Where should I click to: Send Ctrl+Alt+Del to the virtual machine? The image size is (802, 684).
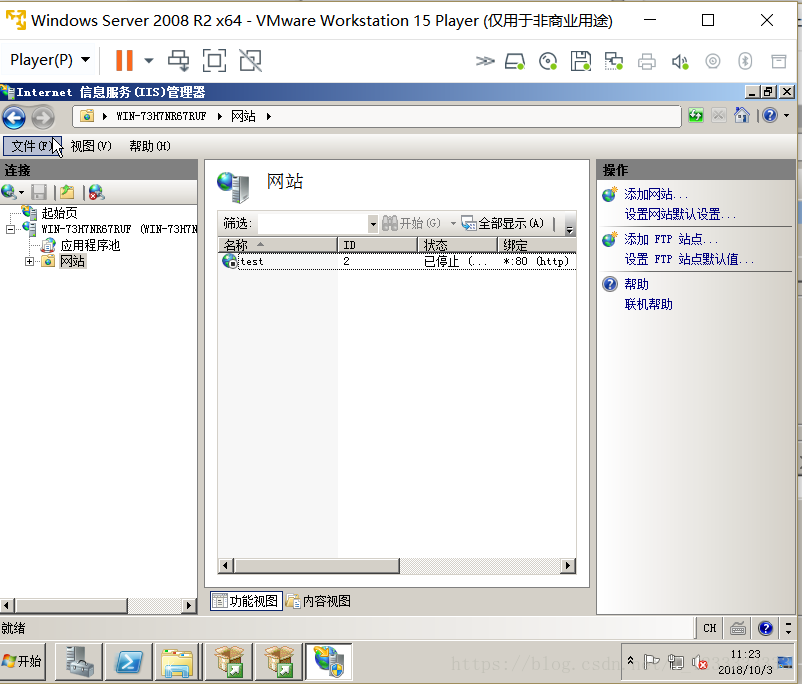tap(179, 60)
